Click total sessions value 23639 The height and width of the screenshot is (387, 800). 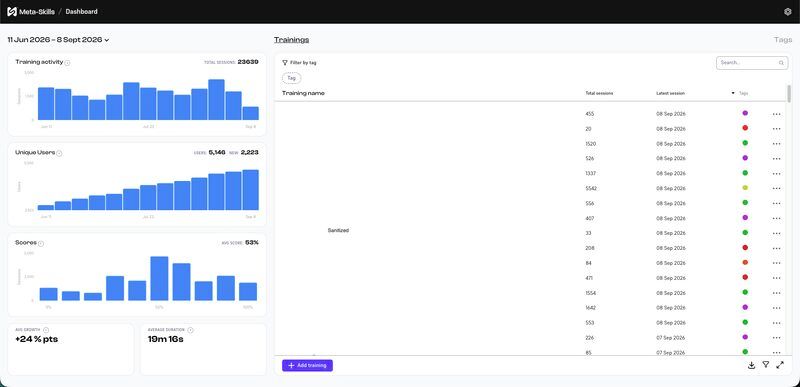tap(248, 62)
